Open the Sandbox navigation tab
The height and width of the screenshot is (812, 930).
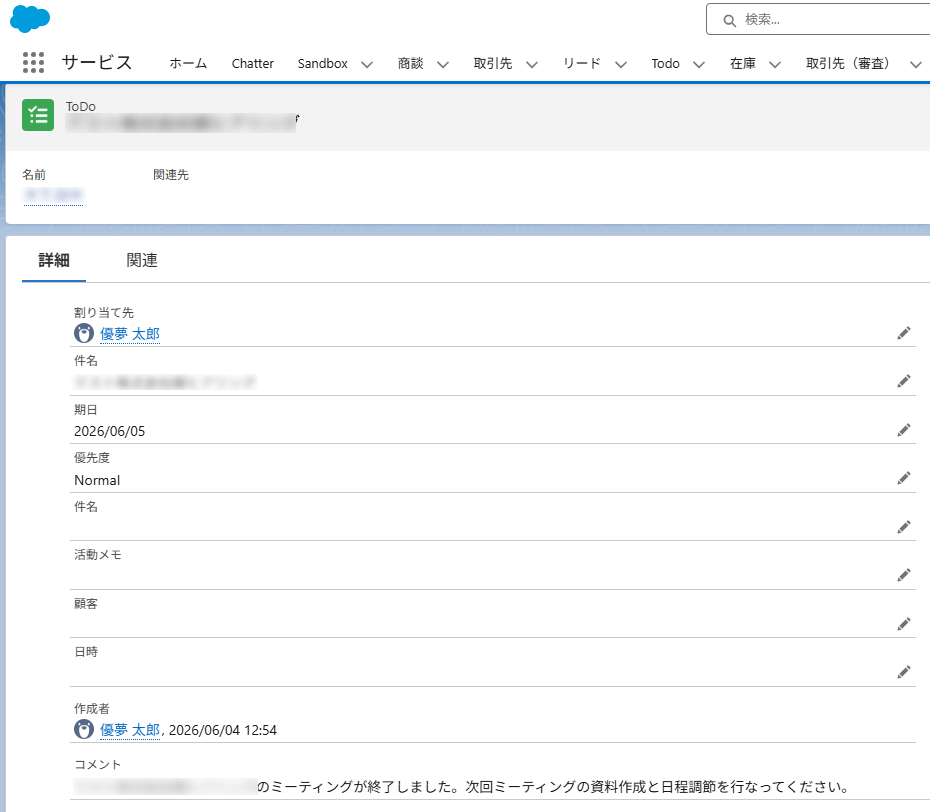[x=323, y=63]
